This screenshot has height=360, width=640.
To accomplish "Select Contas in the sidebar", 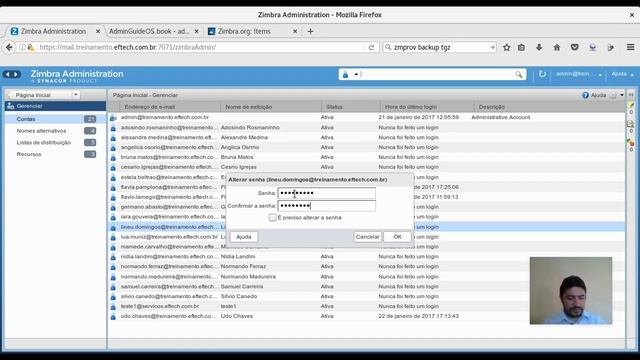I will (x=55, y=119).
